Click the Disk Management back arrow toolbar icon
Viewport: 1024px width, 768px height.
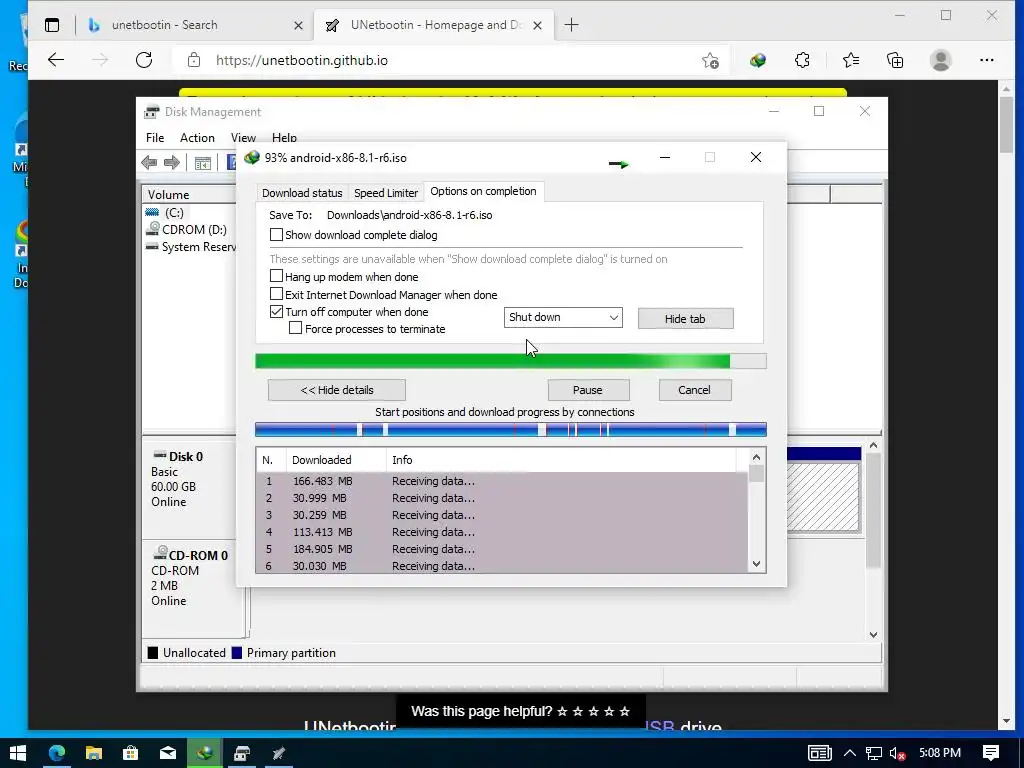(149, 163)
